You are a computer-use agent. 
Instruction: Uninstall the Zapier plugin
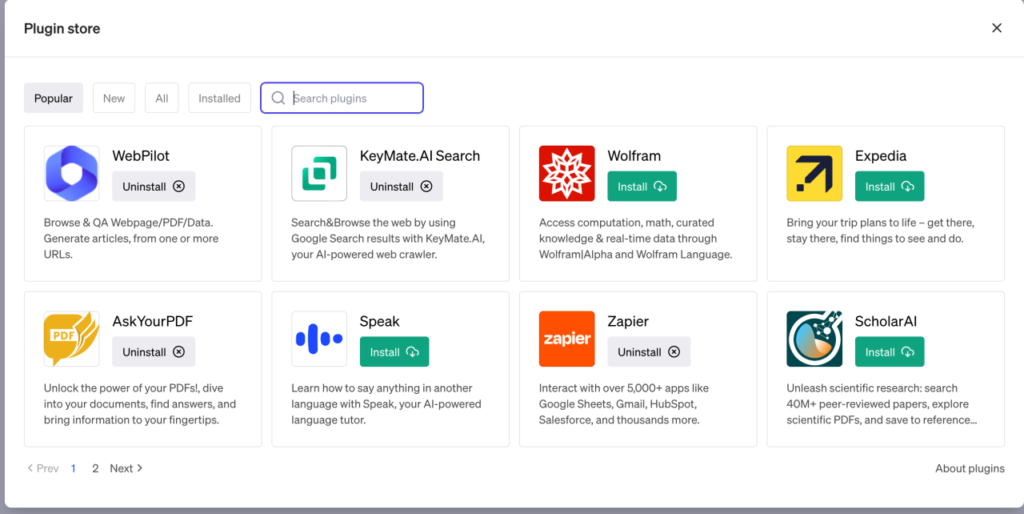pos(648,352)
